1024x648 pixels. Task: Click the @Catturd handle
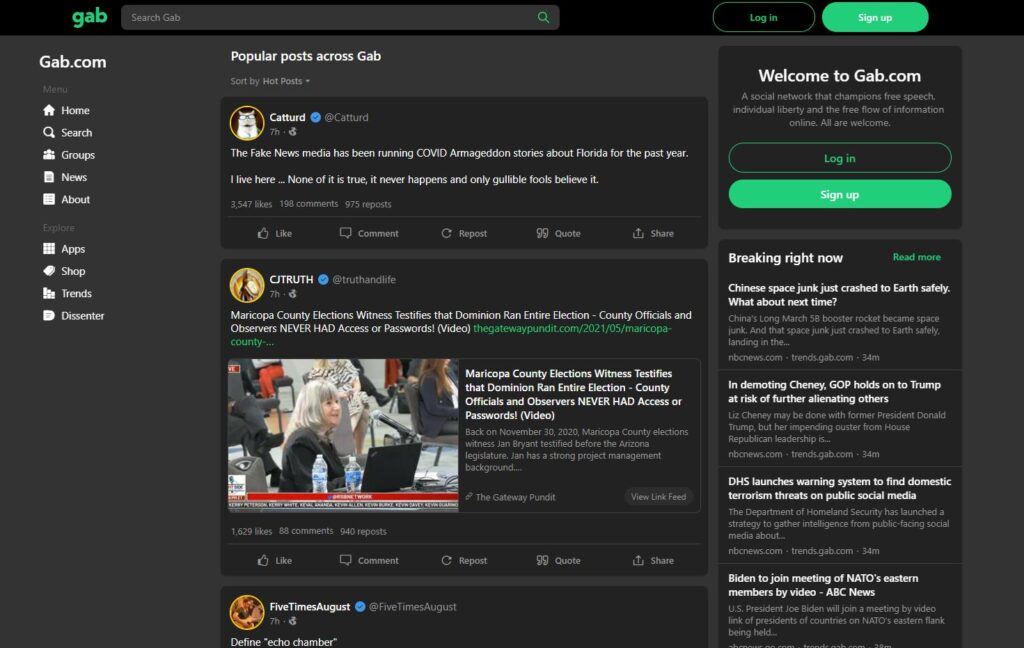(x=346, y=118)
